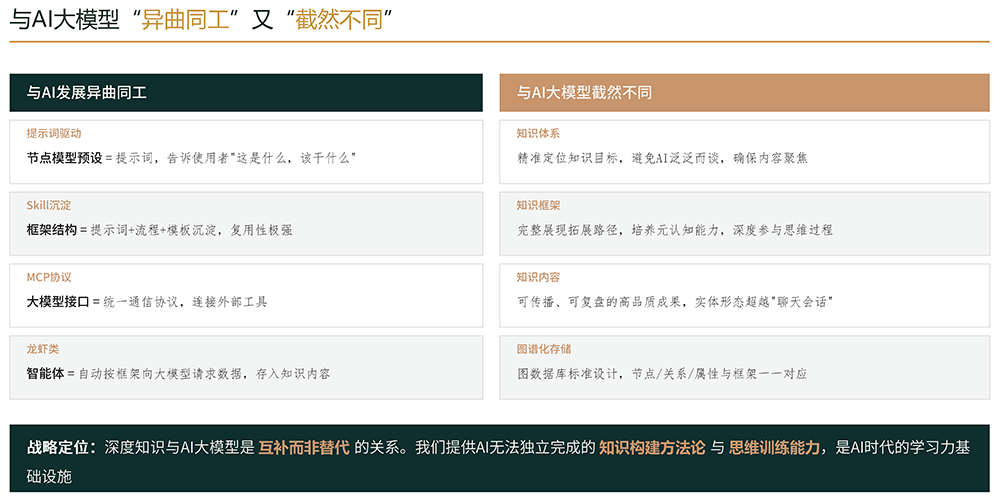Image resolution: width=1000 pixels, height=504 pixels.
Task: Select the highlighted phrase 截然不同 in title
Action: tap(339, 20)
